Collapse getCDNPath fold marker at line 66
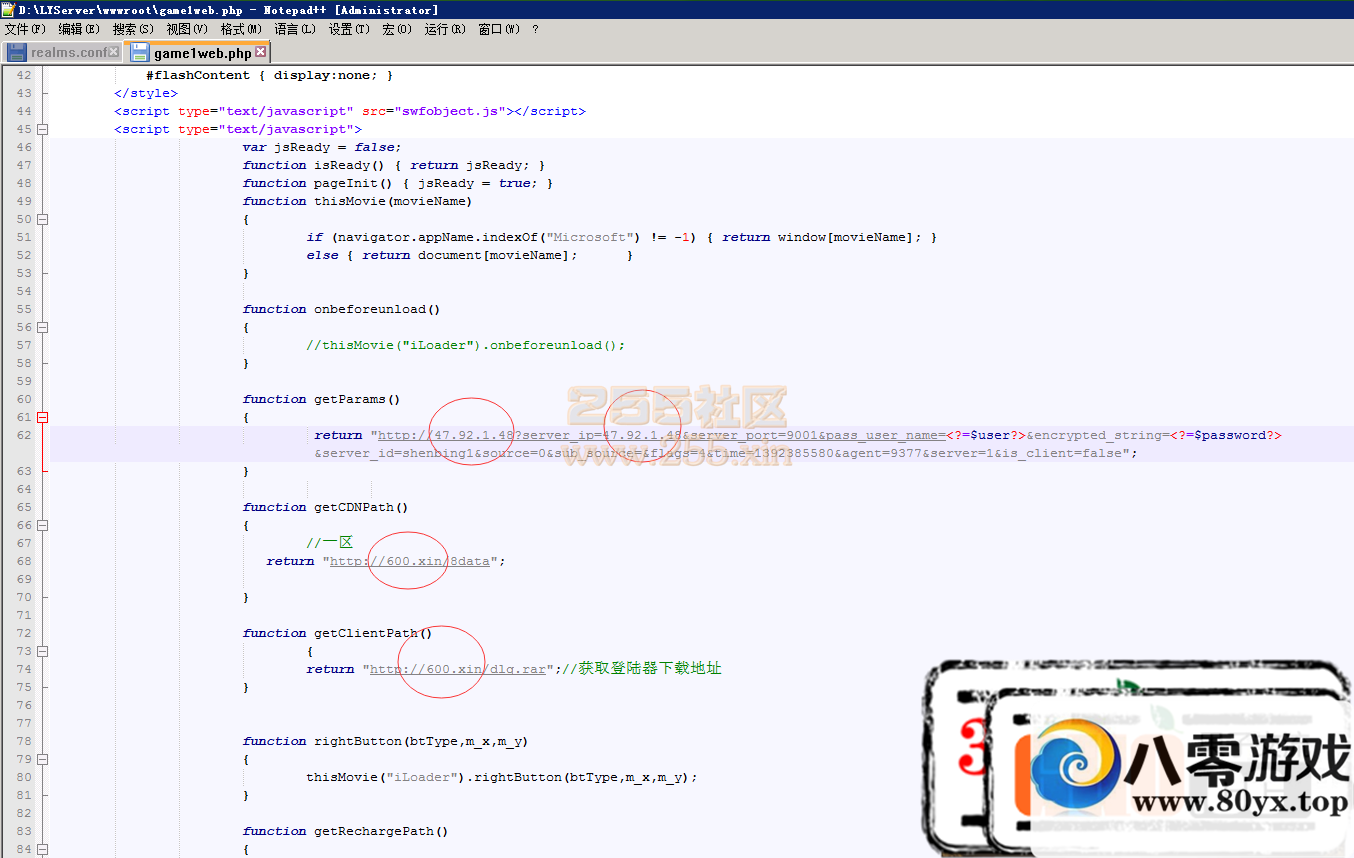This screenshot has height=858, width=1354. click(x=43, y=525)
